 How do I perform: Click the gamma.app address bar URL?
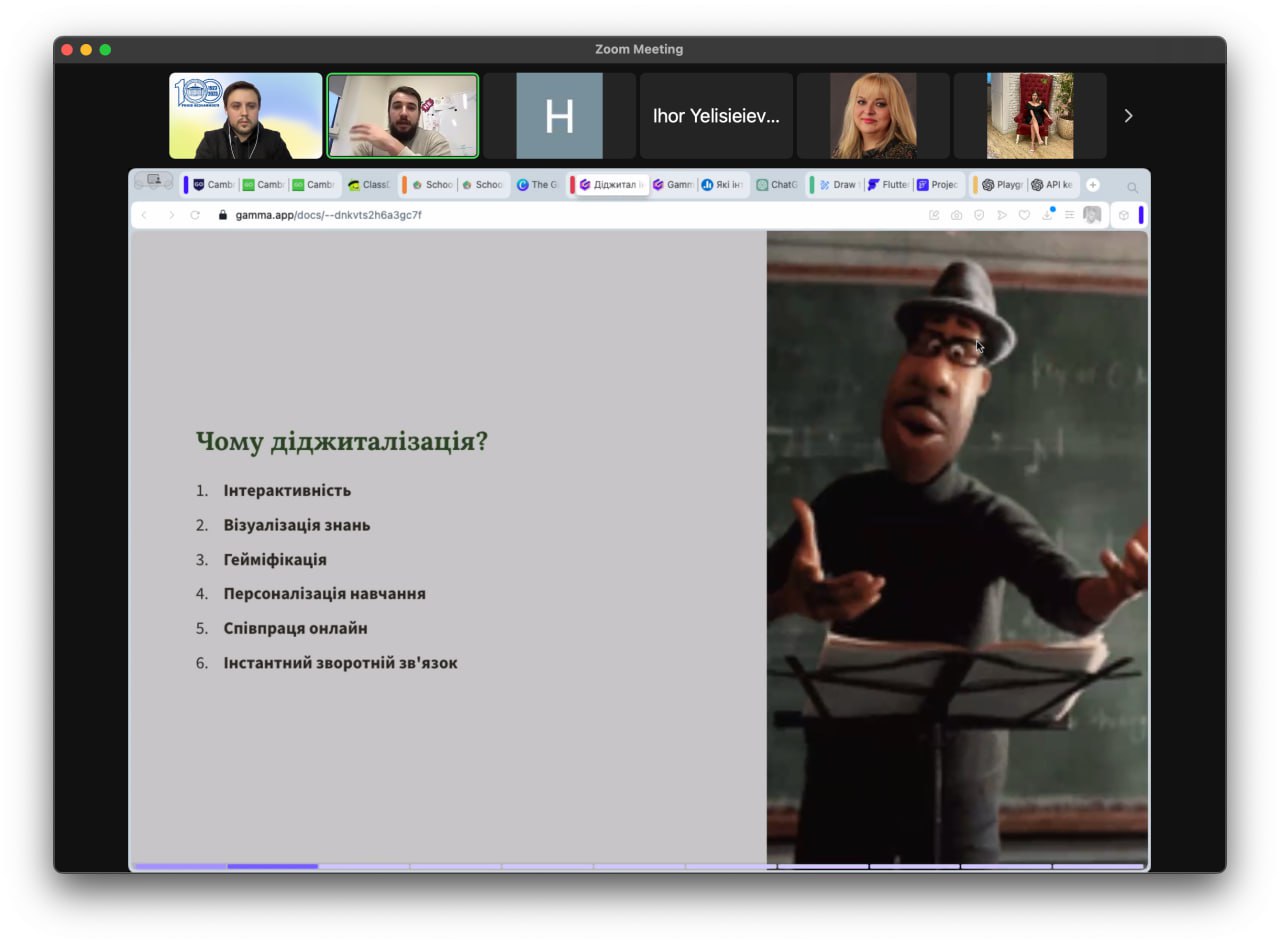tap(329, 215)
